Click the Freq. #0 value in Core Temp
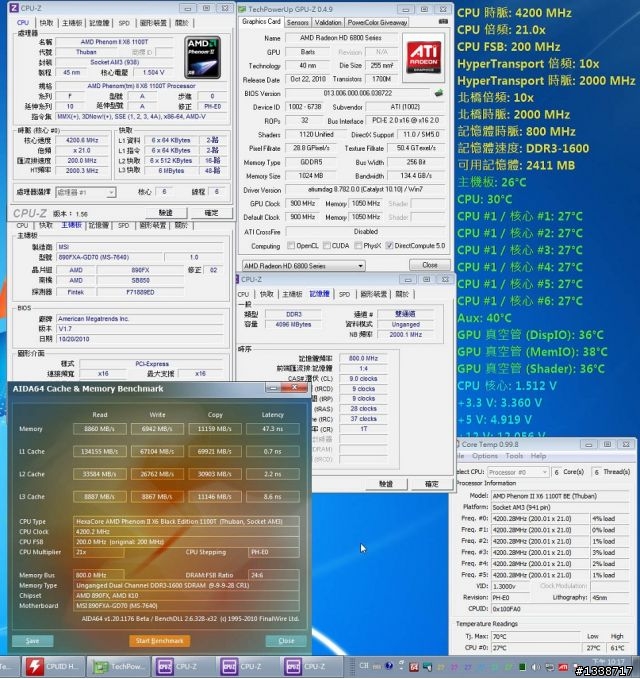 pyautogui.click(x=540, y=519)
